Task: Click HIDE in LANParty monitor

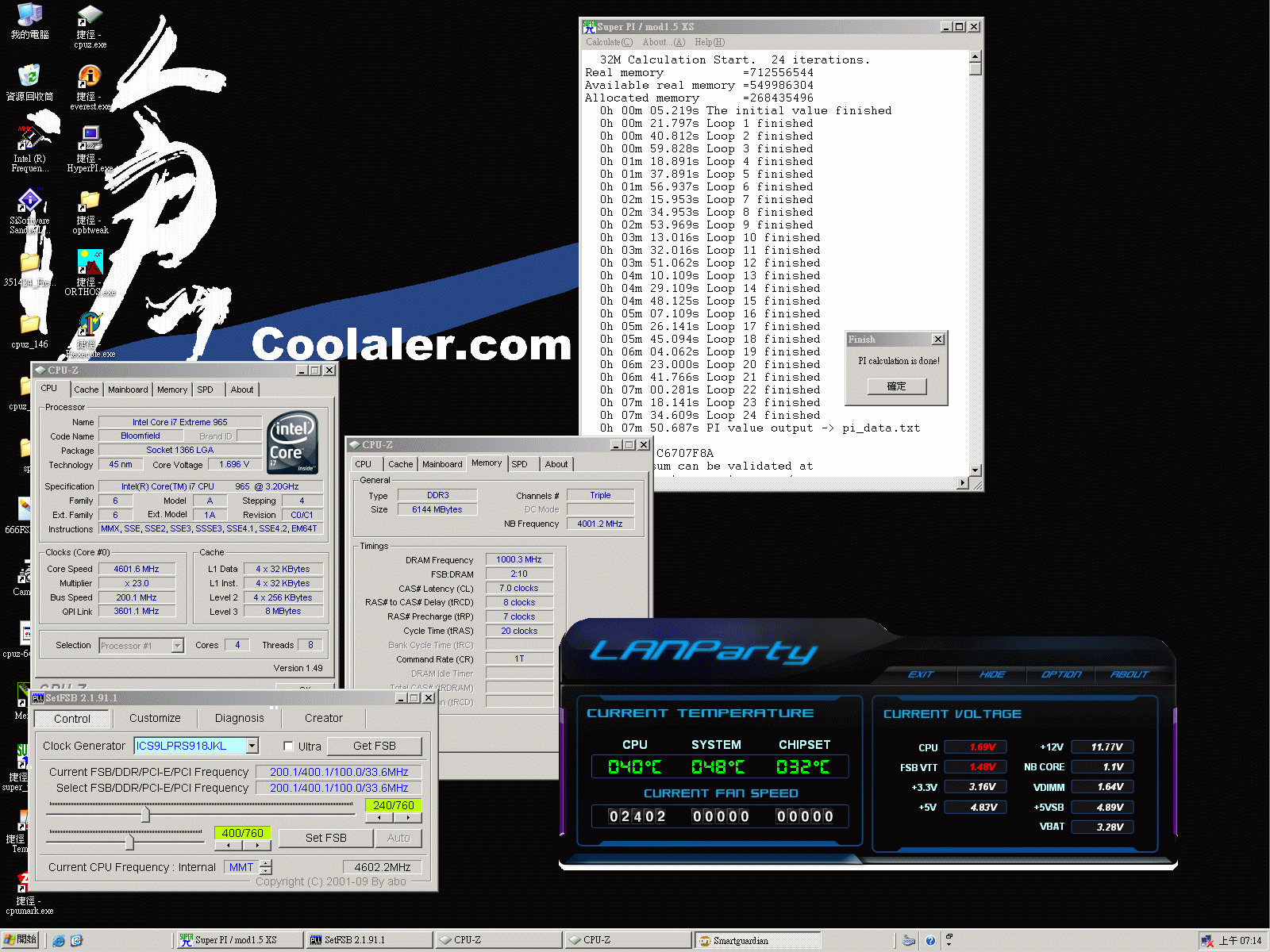Action: (x=992, y=674)
